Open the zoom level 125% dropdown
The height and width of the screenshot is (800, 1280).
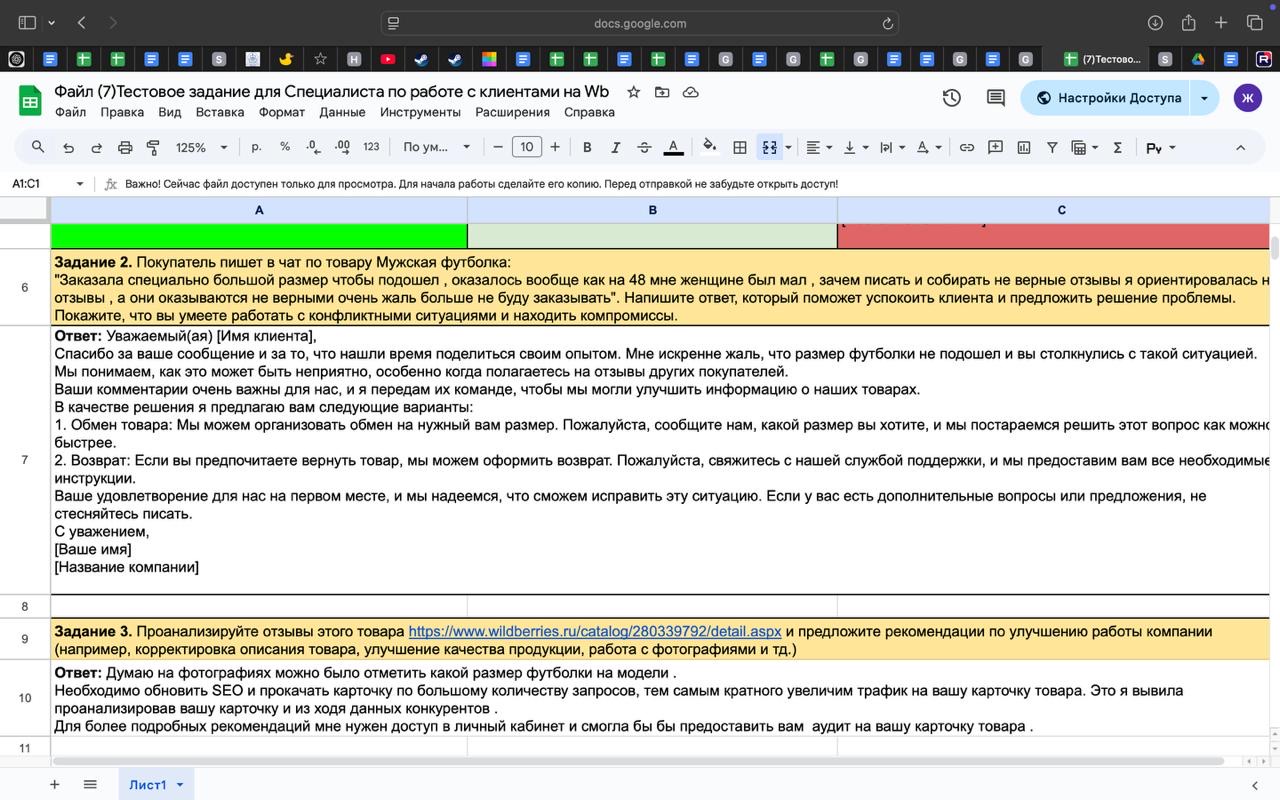click(201, 147)
